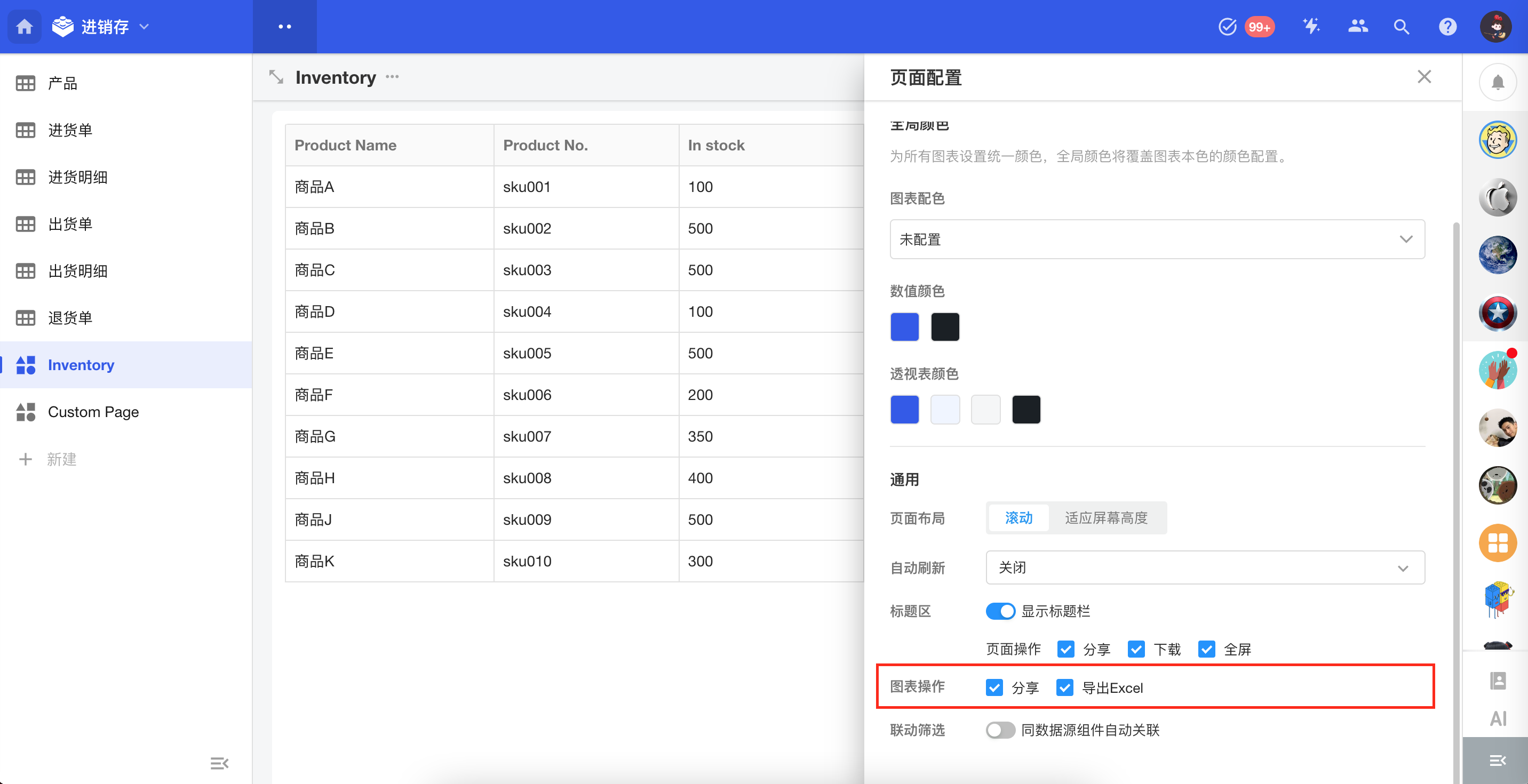The image size is (1528, 784).
Task: Open 出货单 worksheet in sidebar
Action: coord(126,224)
